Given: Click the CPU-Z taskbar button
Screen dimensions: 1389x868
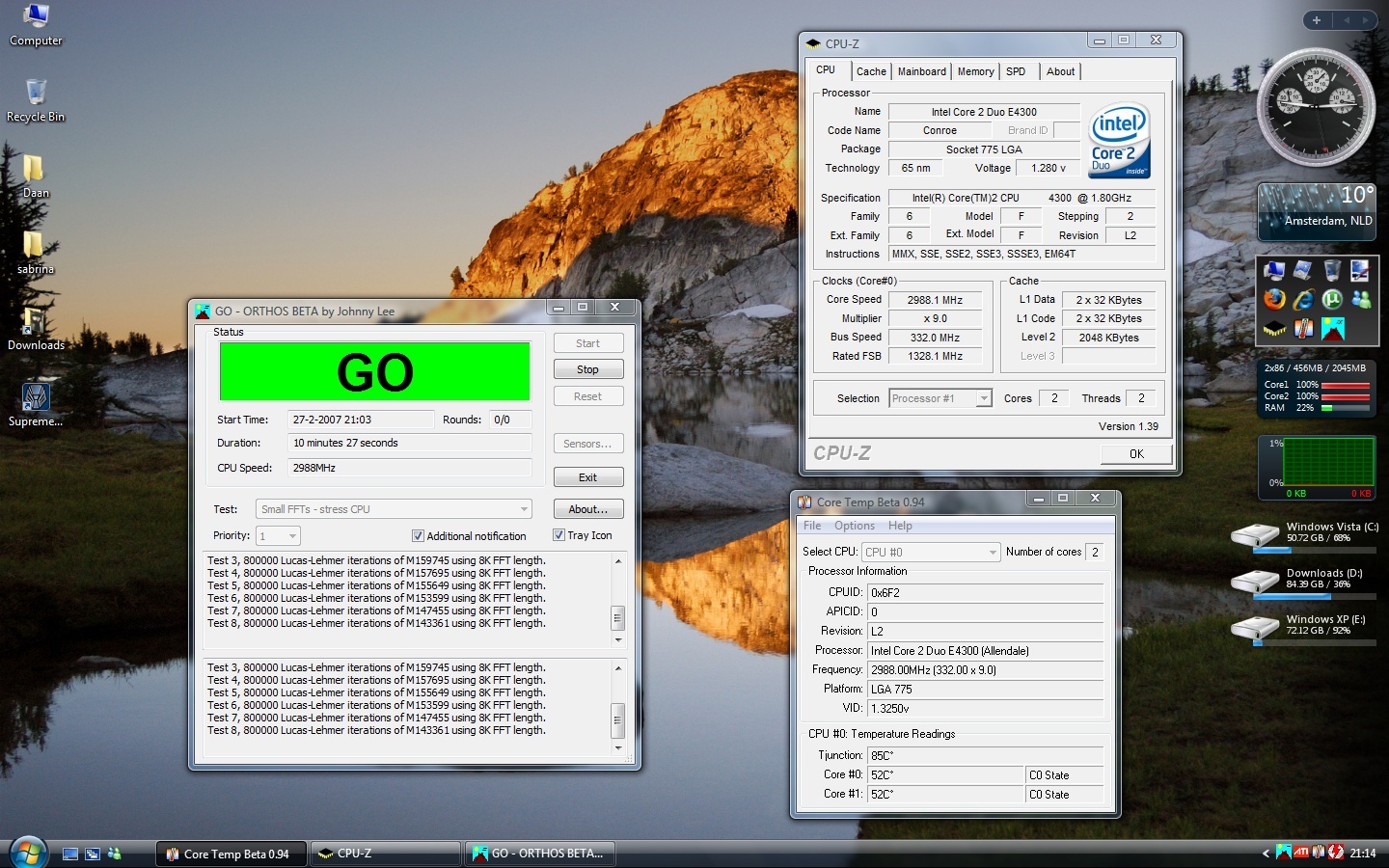Looking at the screenshot, I should (x=385, y=854).
